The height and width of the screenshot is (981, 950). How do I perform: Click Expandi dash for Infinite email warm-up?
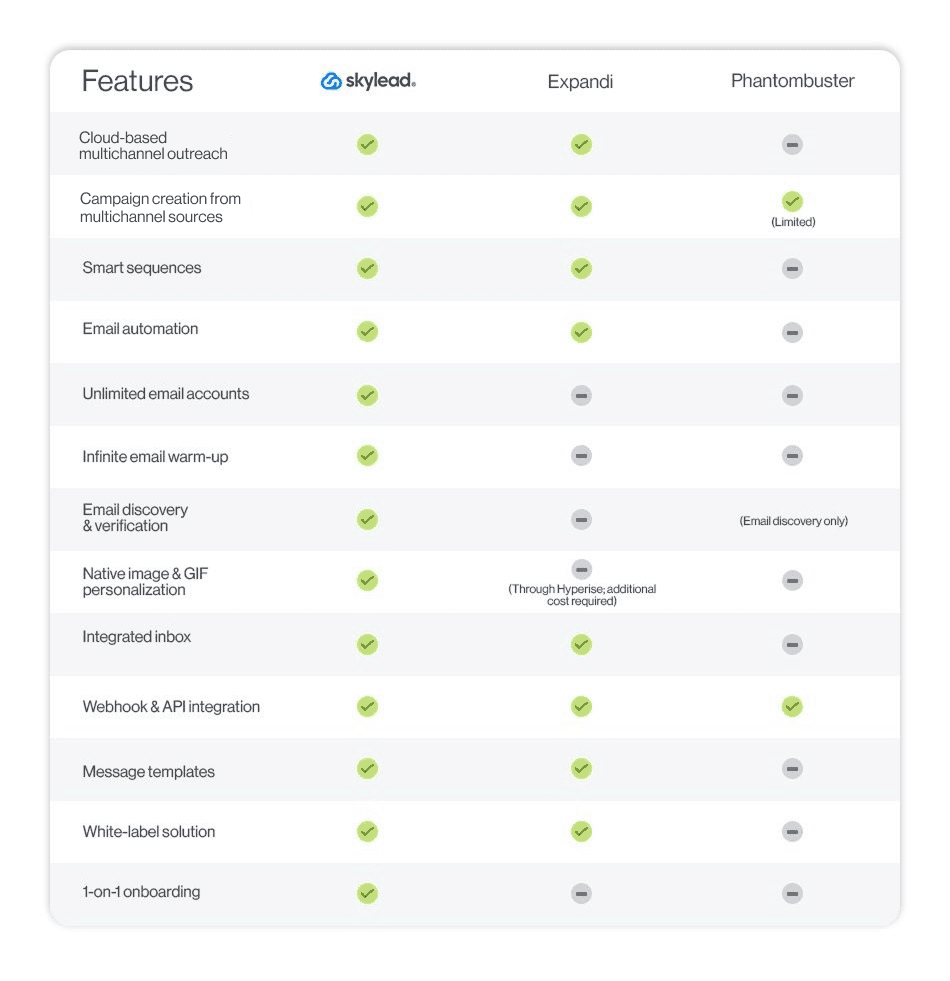click(x=581, y=455)
